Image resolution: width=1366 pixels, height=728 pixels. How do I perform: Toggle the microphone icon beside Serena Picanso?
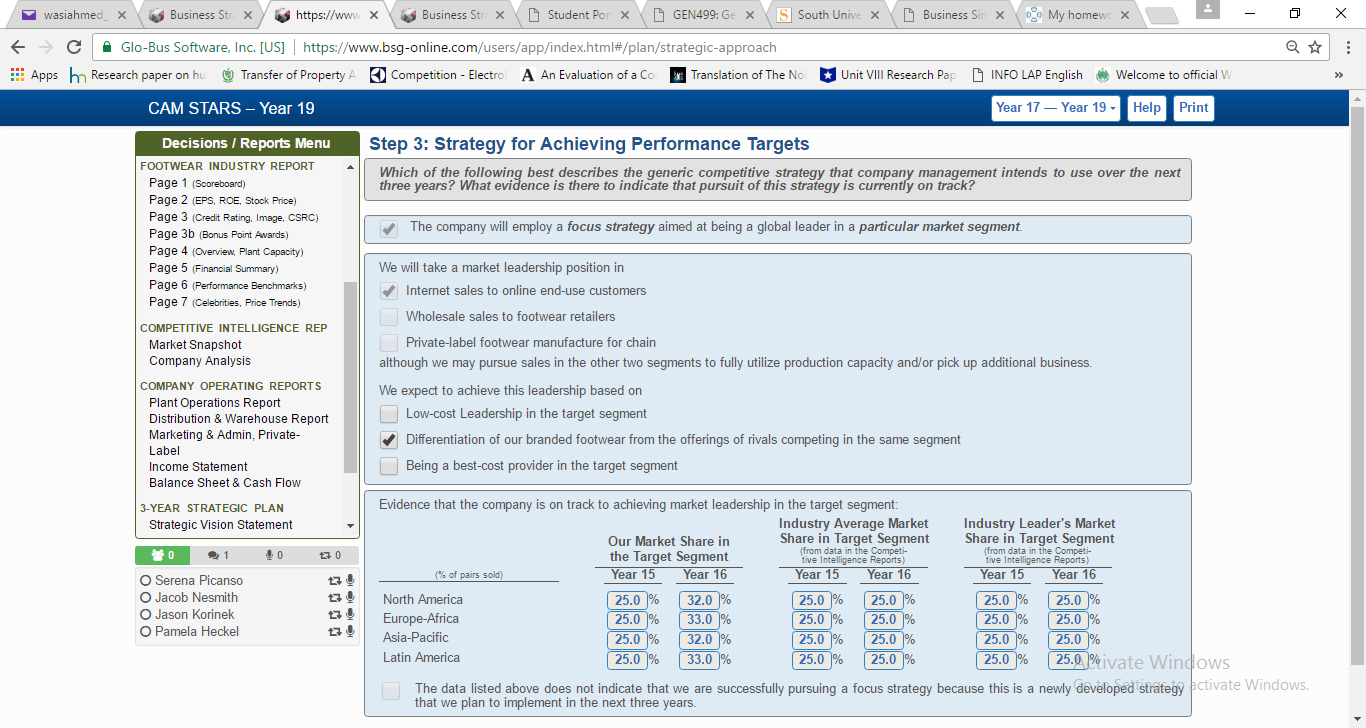pyautogui.click(x=349, y=580)
